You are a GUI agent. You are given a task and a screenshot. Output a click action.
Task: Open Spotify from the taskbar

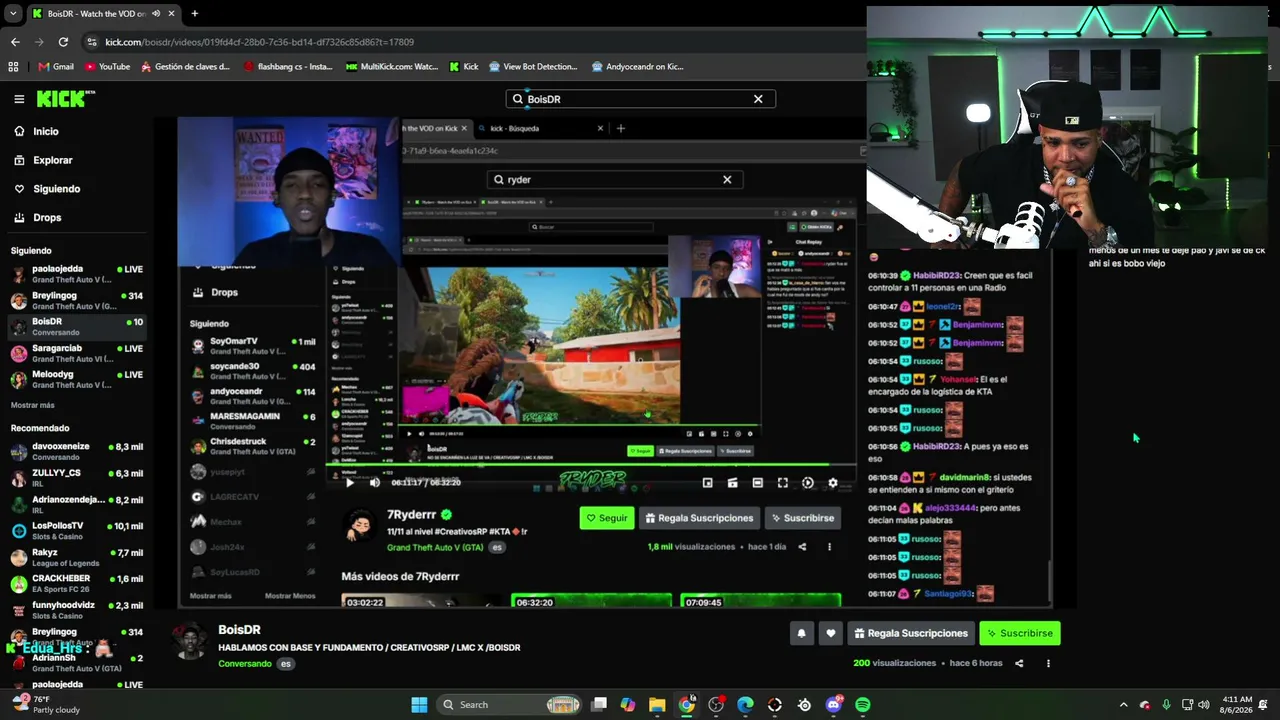pos(863,705)
